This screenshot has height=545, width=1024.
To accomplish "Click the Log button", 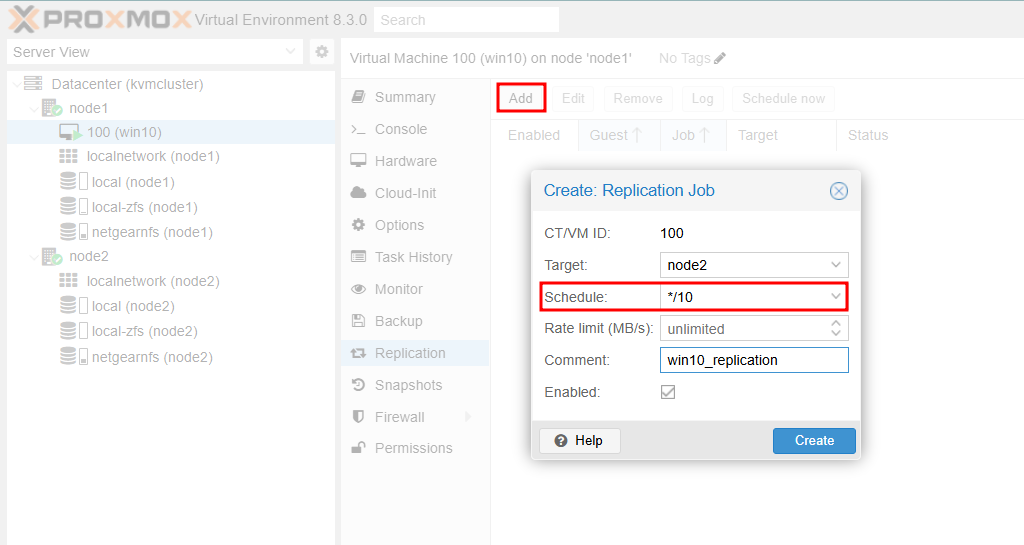I will coord(702,98).
